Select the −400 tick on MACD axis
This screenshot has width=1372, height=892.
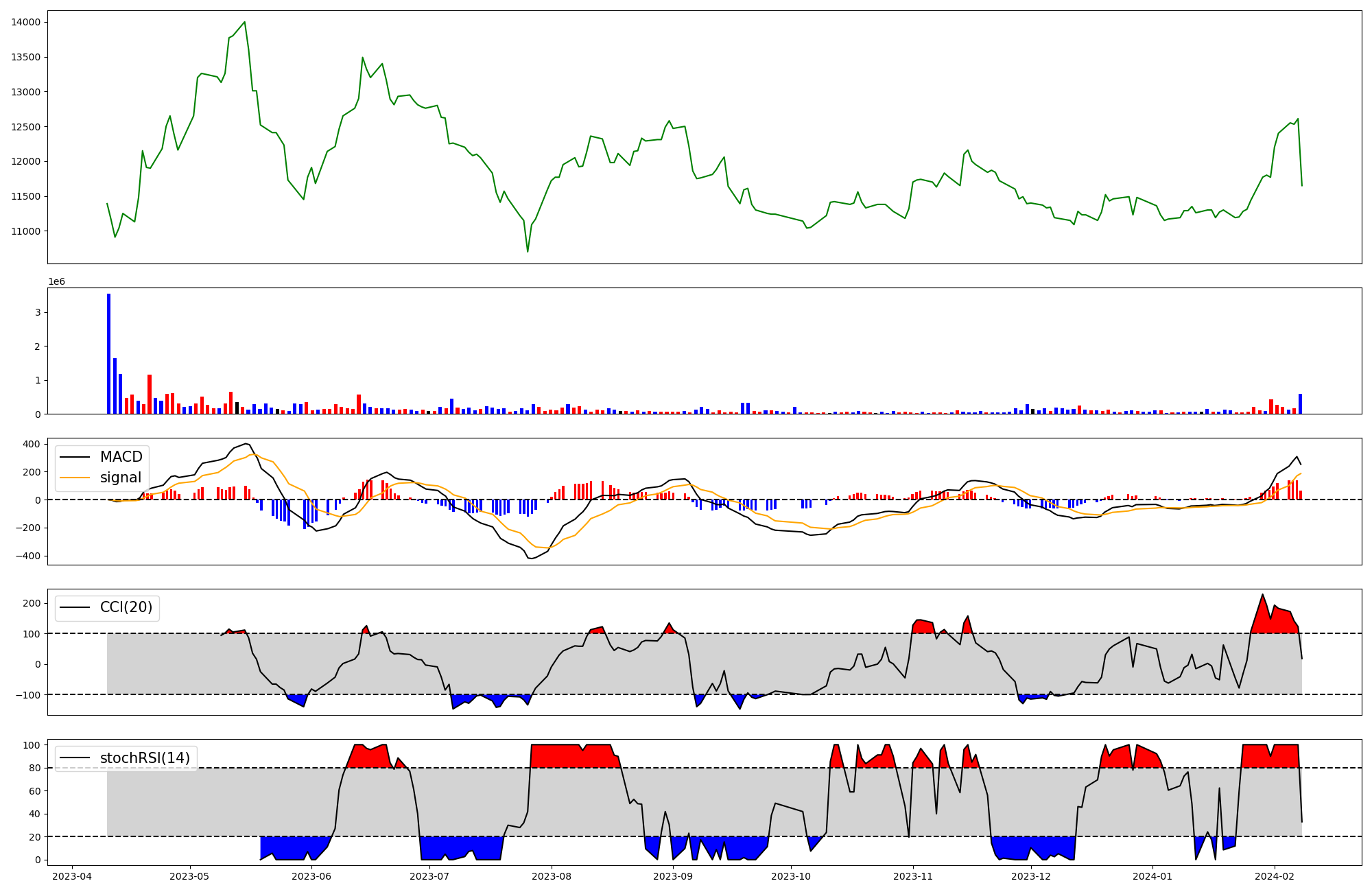28,556
